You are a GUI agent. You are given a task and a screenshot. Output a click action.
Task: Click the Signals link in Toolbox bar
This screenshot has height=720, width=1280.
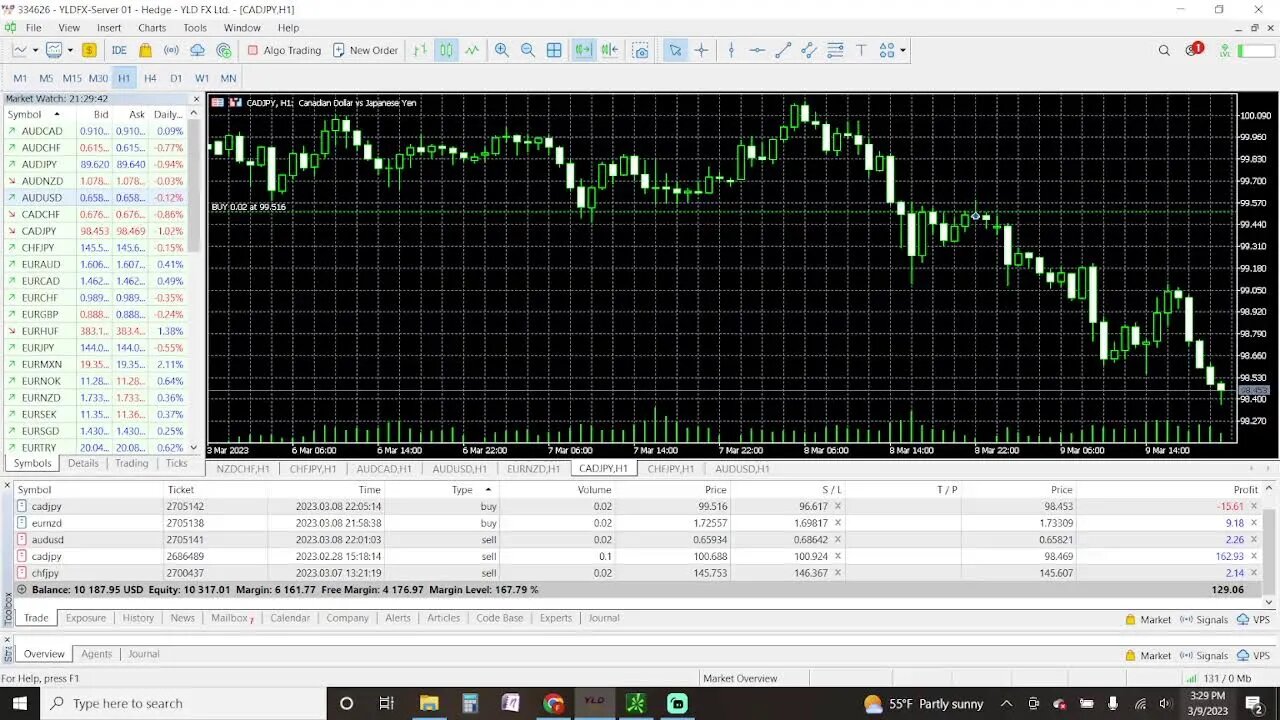point(1204,620)
